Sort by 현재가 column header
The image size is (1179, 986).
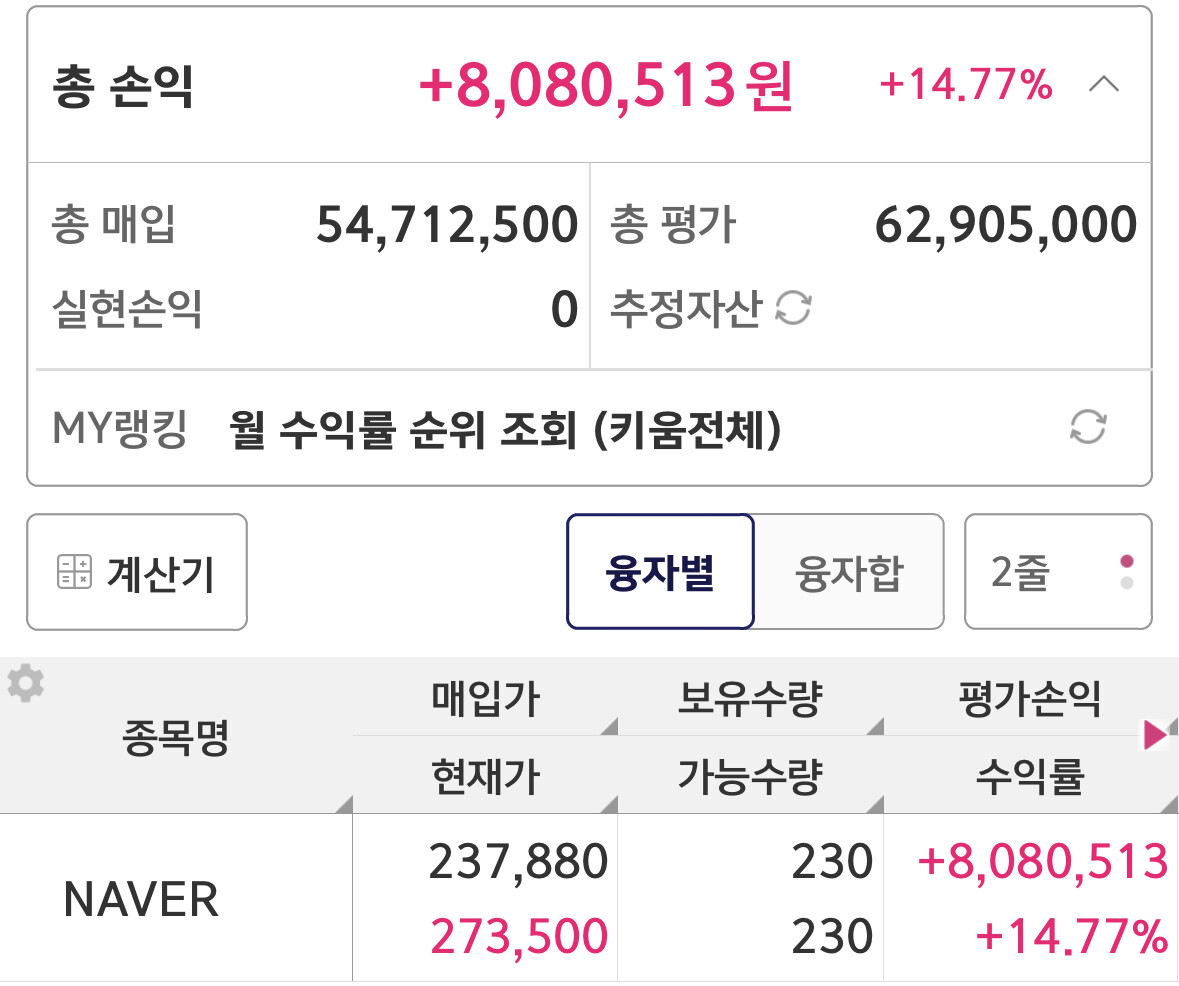(x=485, y=775)
